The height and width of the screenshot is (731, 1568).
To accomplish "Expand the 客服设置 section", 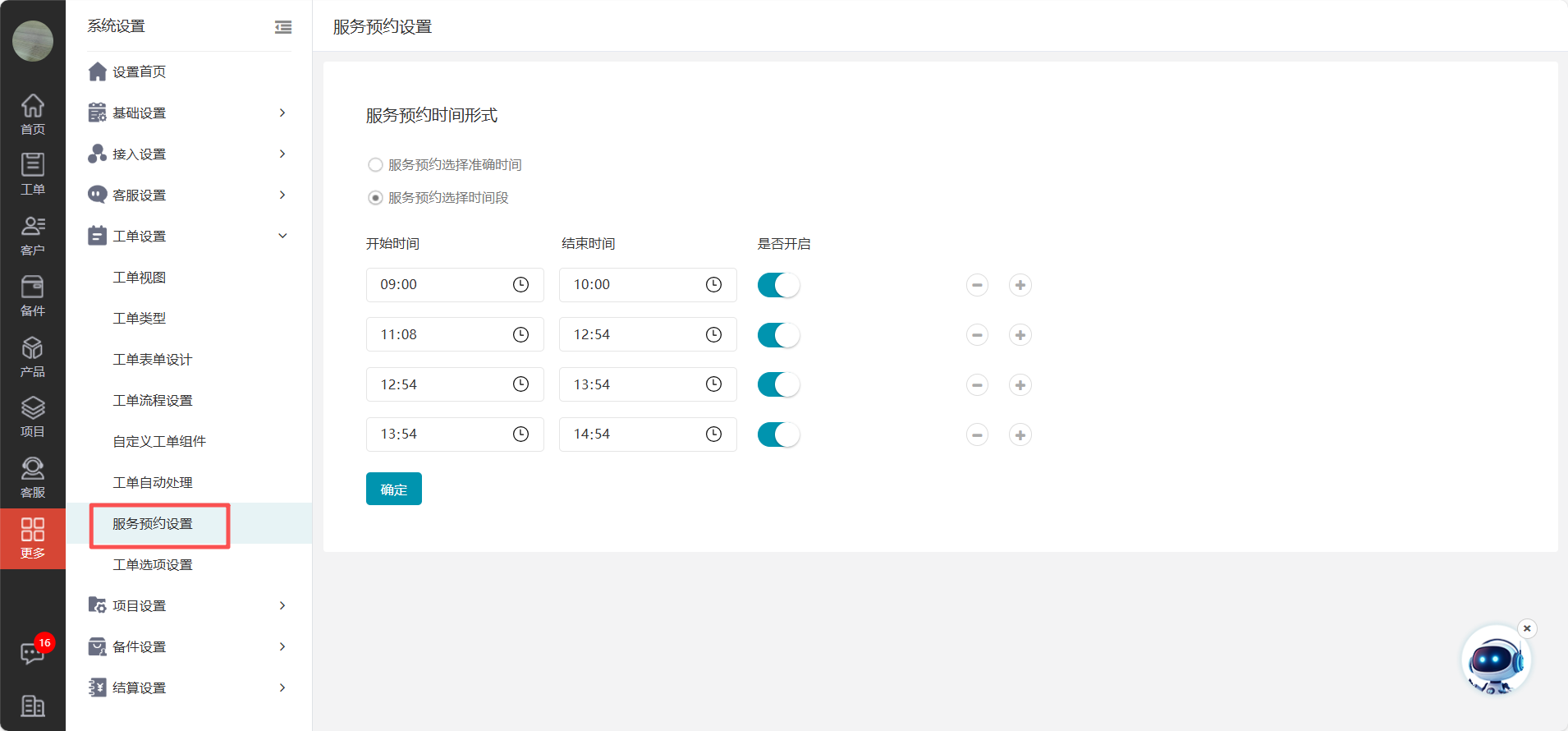I will 189,195.
